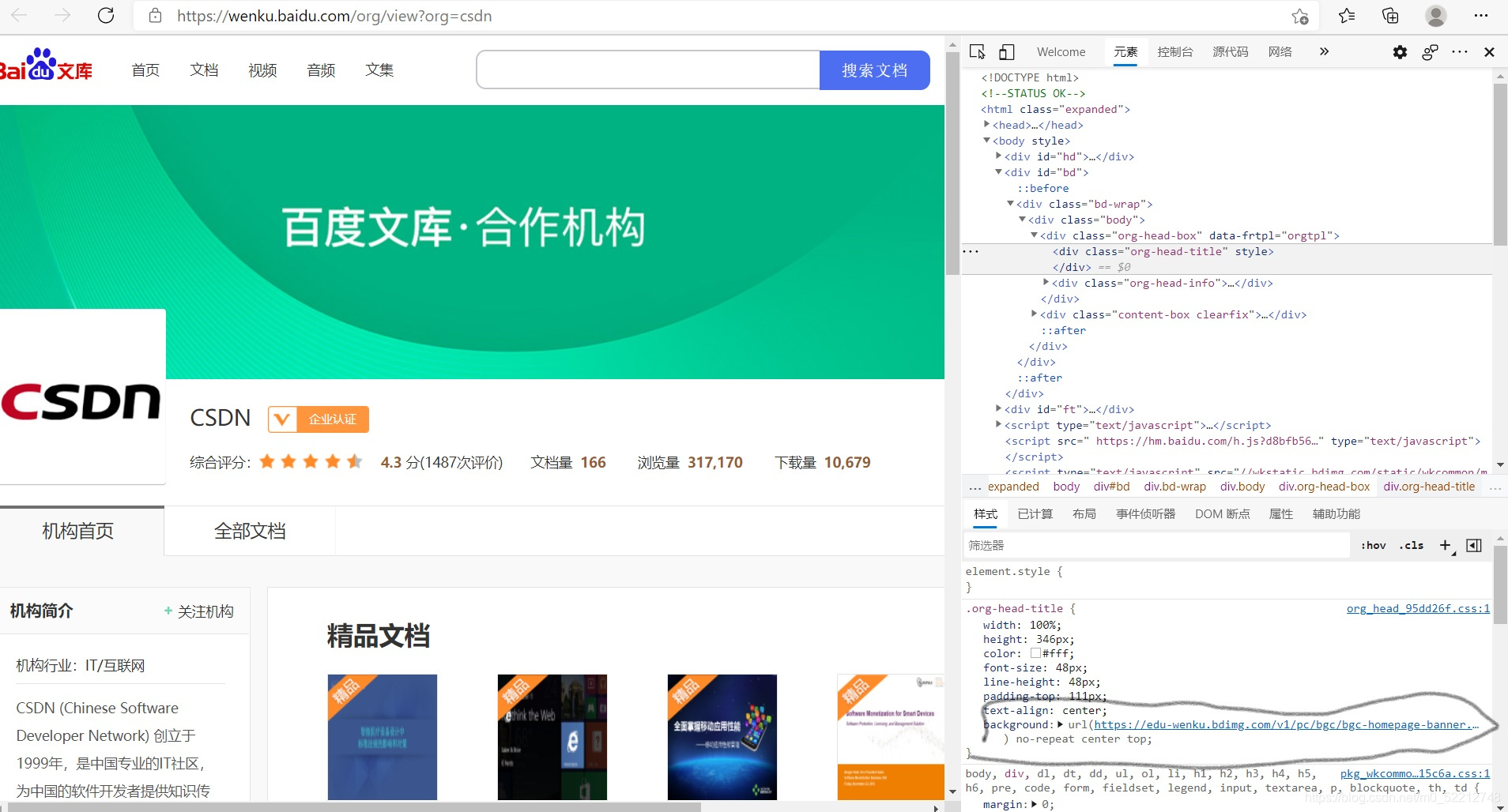
Task: Click the 音频 navigation link
Action: (x=321, y=70)
